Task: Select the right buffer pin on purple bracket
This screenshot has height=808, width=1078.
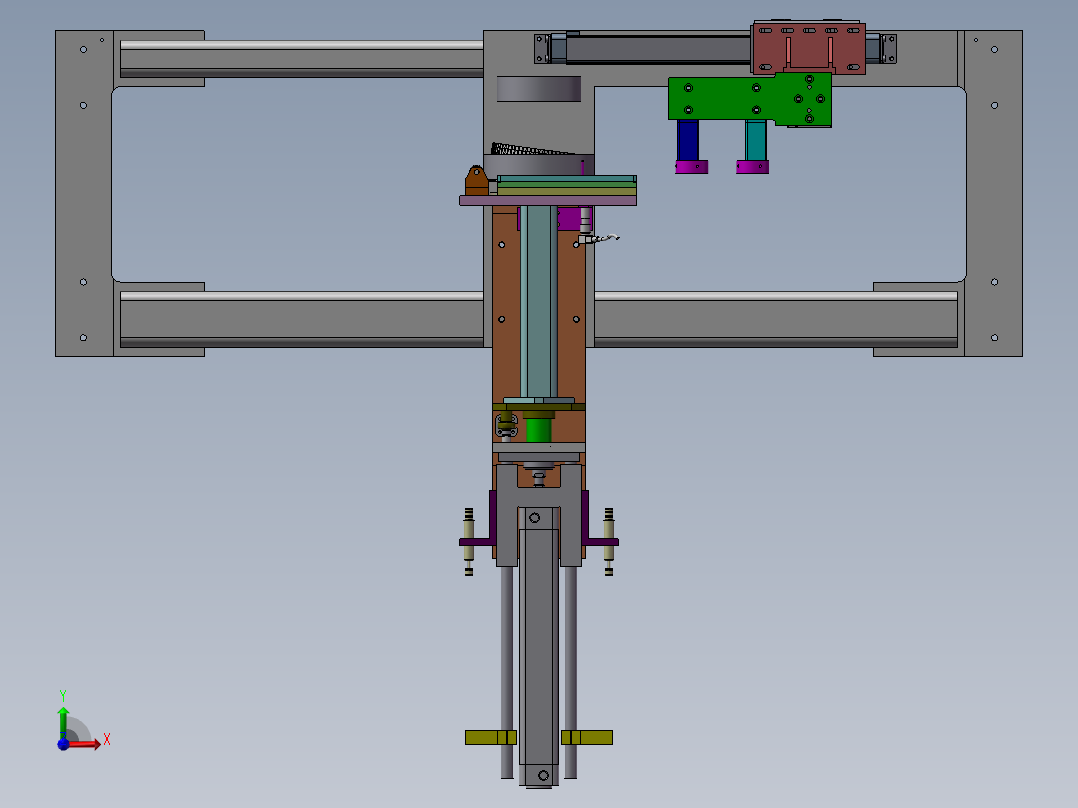Action: 608,542
